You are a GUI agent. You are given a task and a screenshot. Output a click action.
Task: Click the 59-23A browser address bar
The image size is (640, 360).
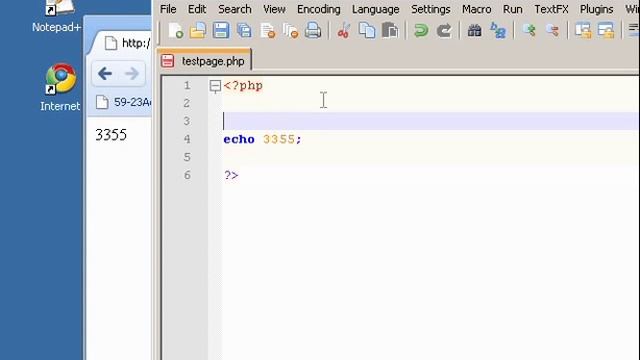123,102
